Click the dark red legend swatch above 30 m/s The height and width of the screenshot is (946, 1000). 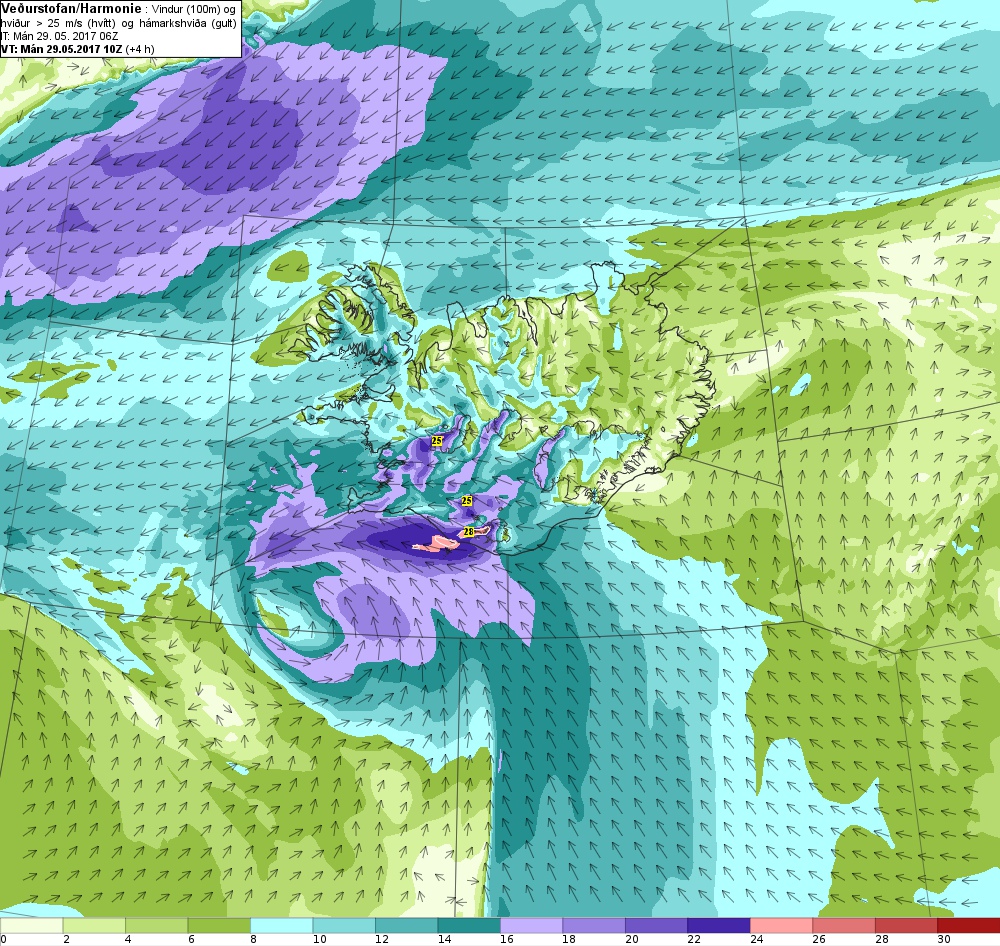pos(969,925)
